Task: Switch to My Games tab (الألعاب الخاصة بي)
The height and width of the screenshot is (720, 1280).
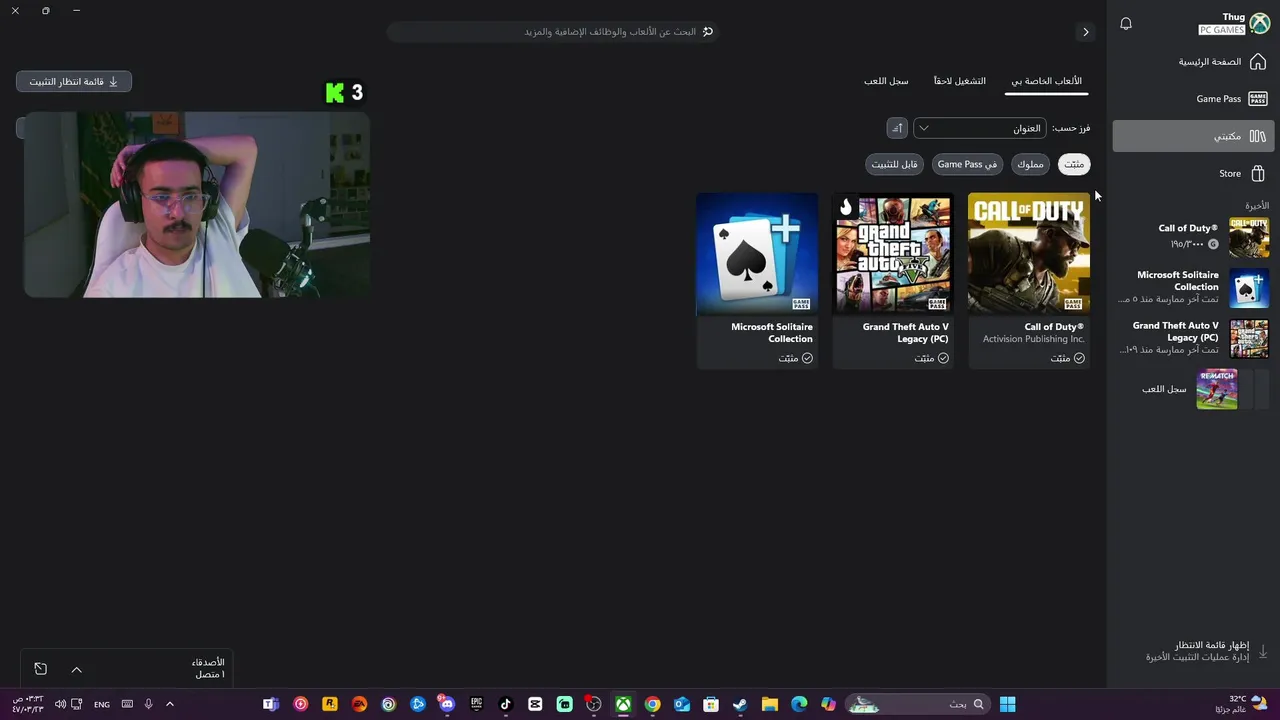Action: [1046, 81]
